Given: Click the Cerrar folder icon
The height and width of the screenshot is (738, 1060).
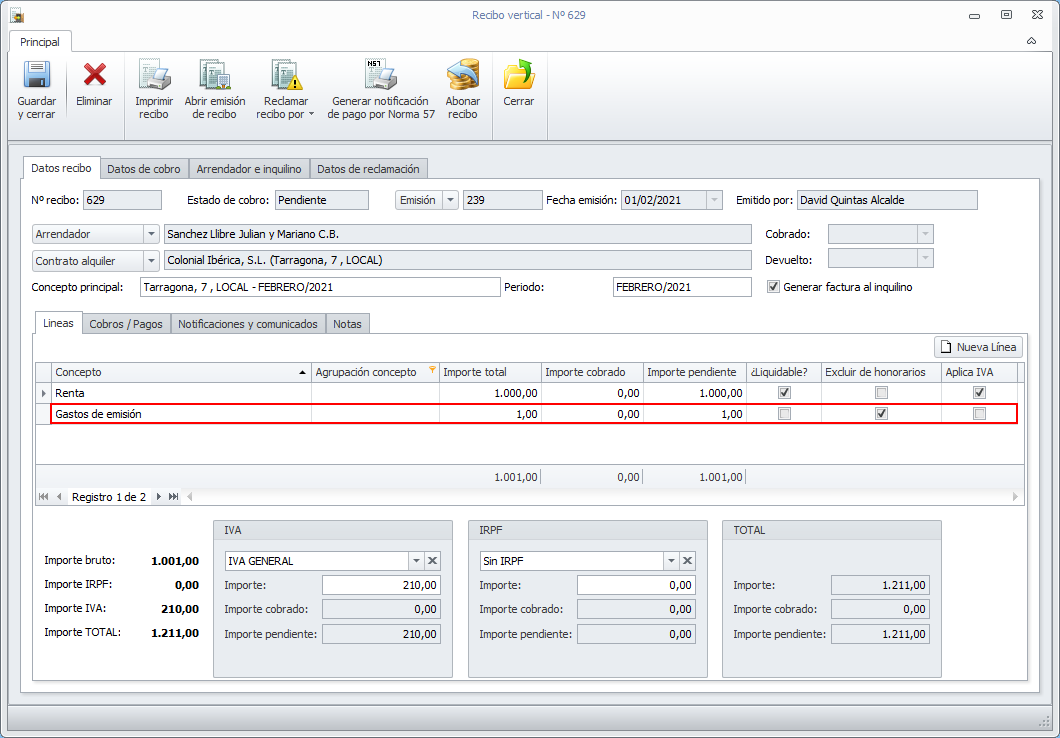Looking at the screenshot, I should pos(518,76).
